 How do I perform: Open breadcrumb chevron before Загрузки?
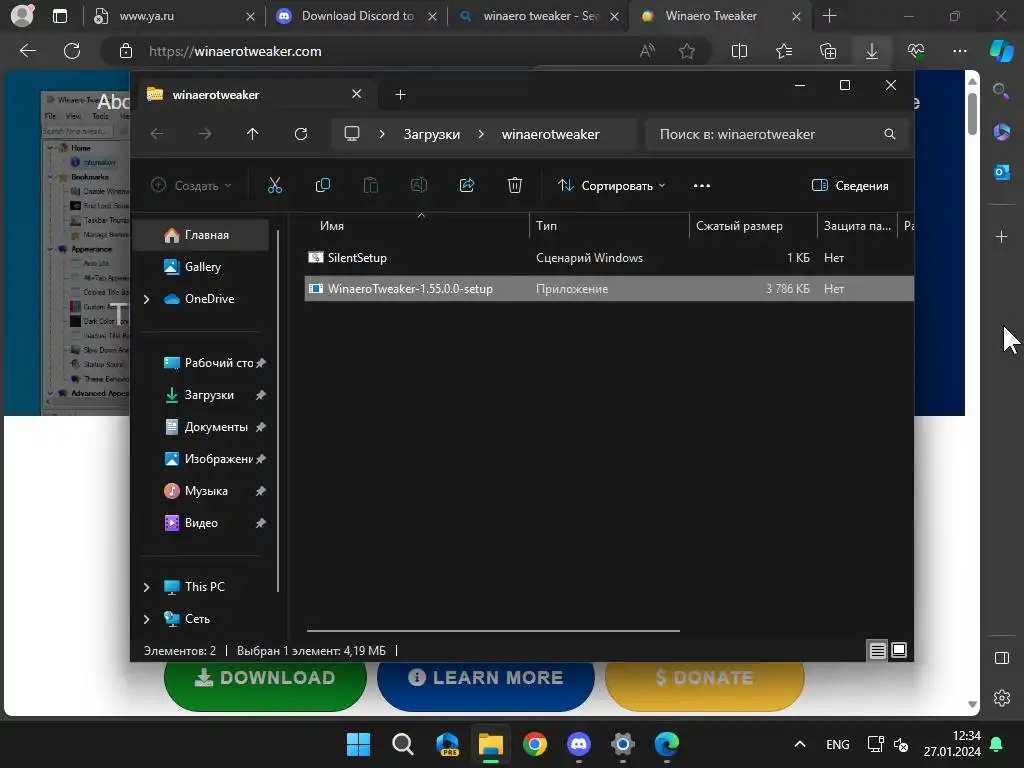click(382, 134)
